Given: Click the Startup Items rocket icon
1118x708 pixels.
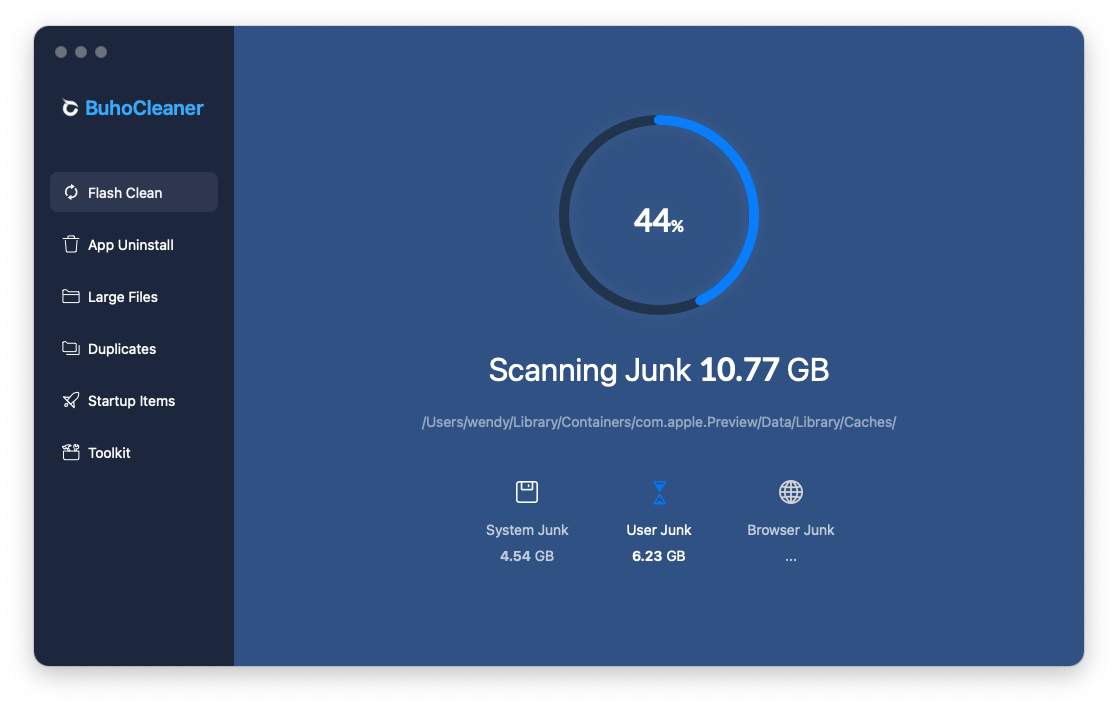Looking at the screenshot, I should pos(71,400).
